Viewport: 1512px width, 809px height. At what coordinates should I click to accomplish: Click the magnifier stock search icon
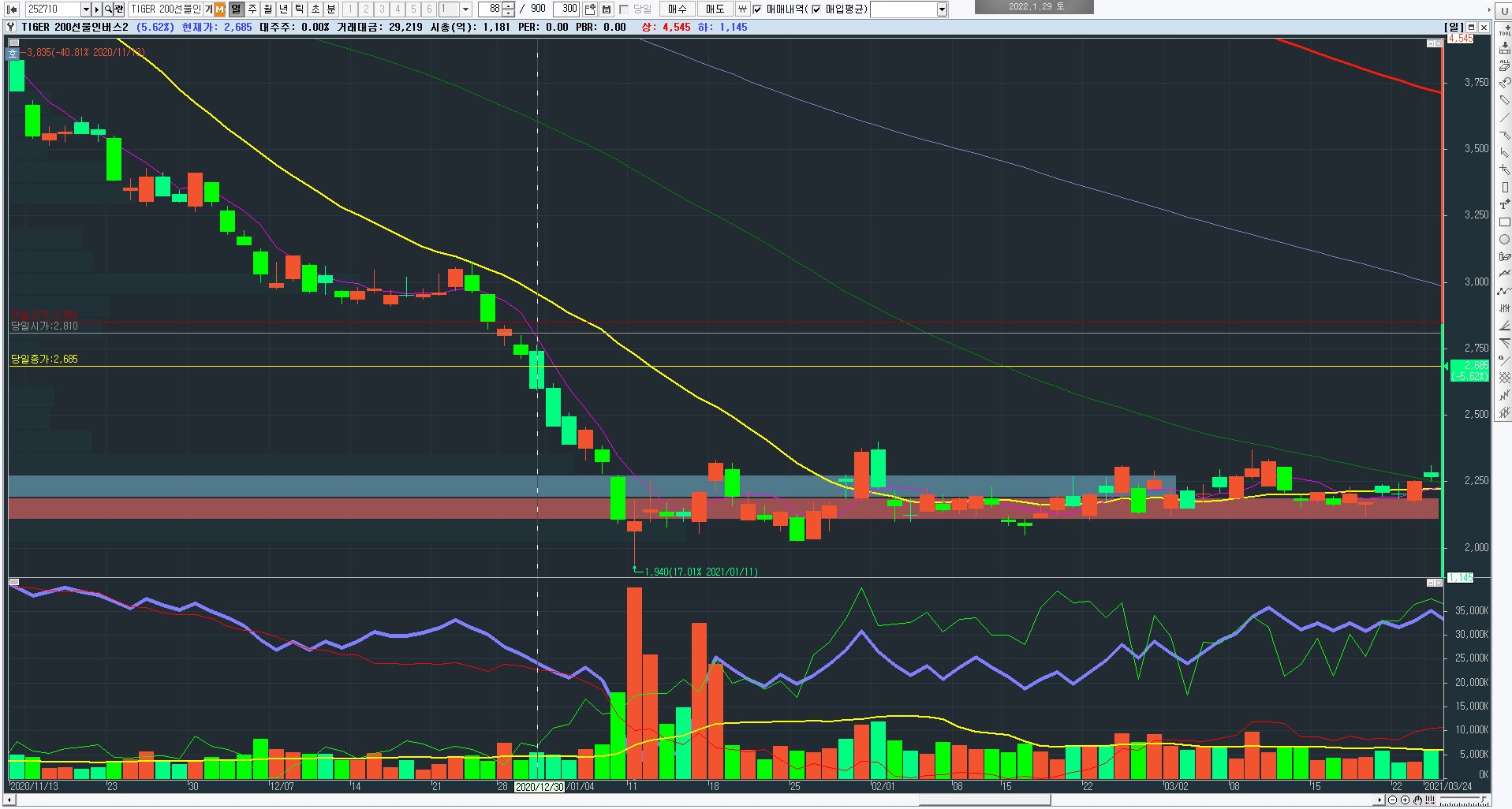pyautogui.click(x=108, y=9)
